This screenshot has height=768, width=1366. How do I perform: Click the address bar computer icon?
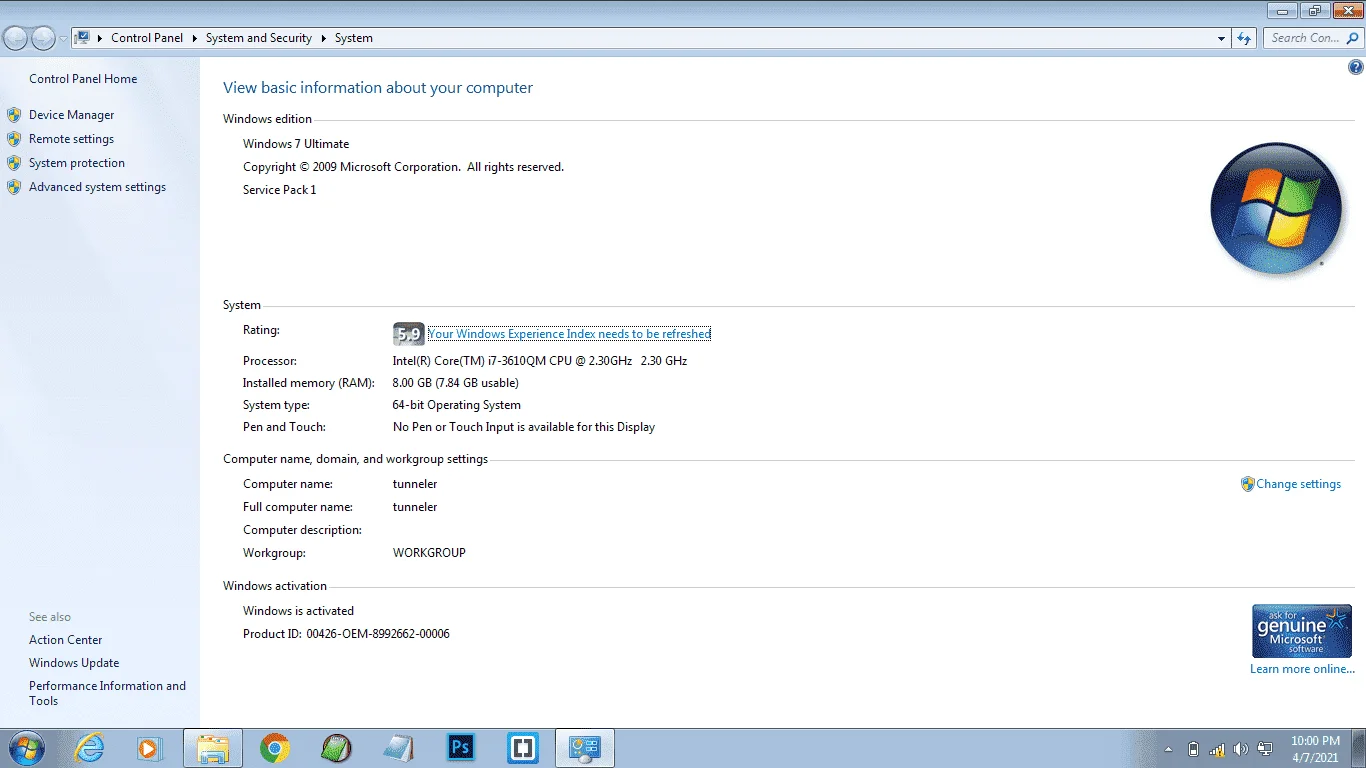[83, 38]
